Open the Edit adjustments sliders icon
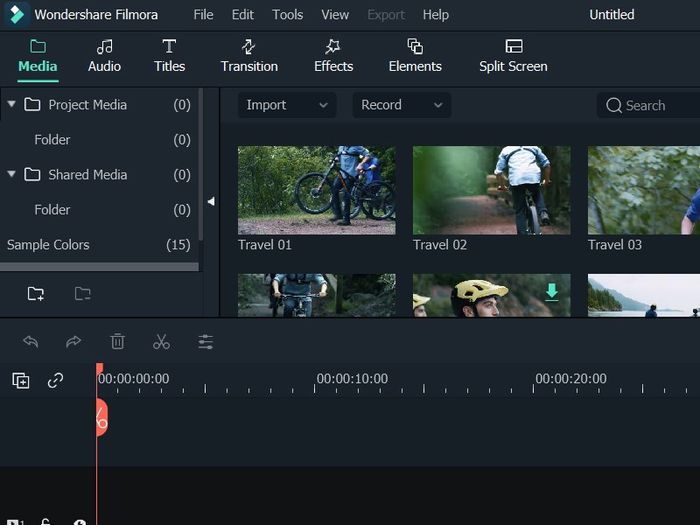Image resolution: width=700 pixels, height=525 pixels. [205, 342]
